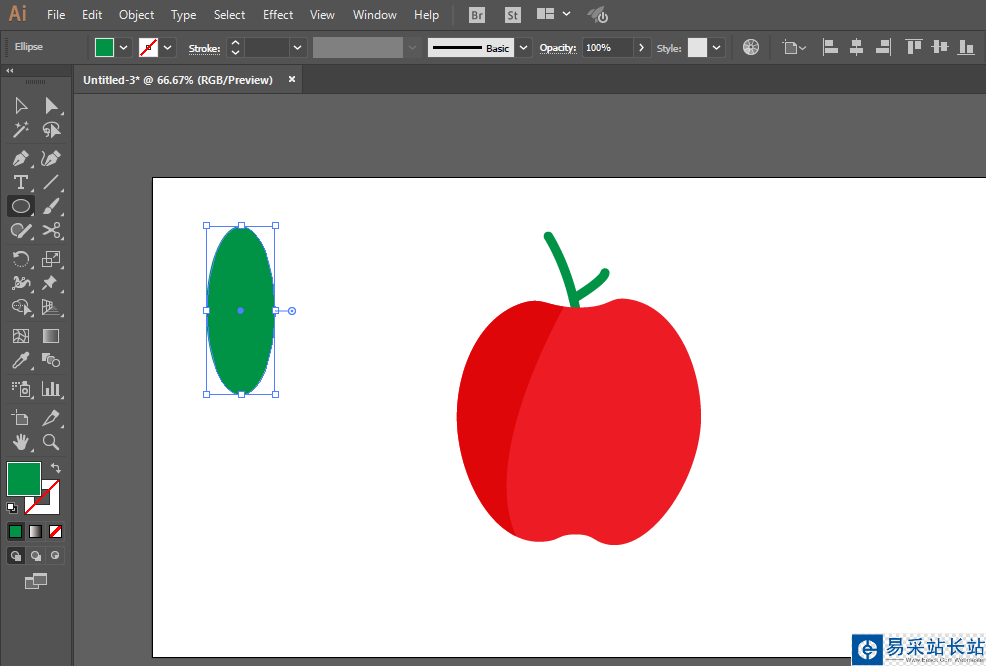
Task: Select the Paintbrush tool
Action: point(51,206)
